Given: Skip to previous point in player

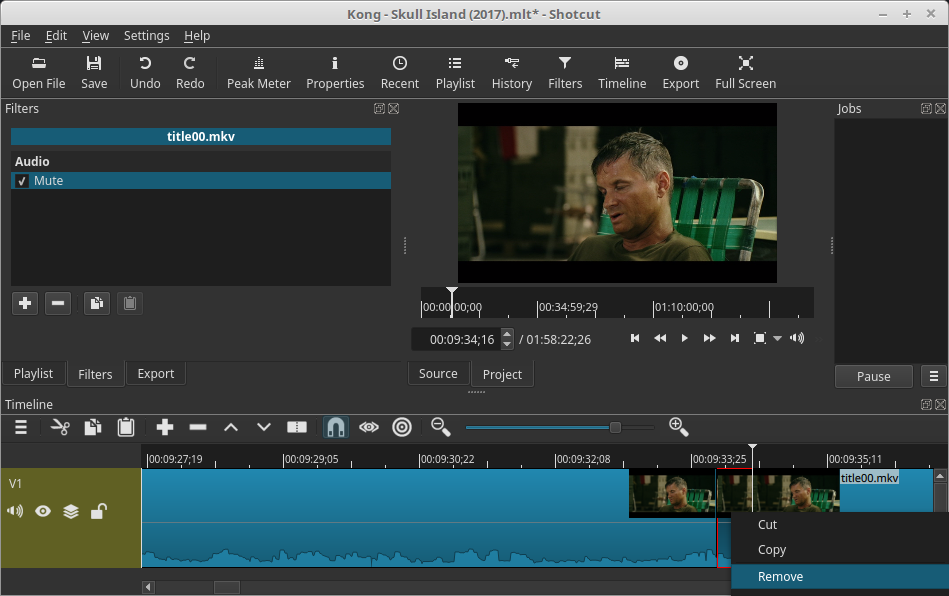Looking at the screenshot, I should click(635, 338).
